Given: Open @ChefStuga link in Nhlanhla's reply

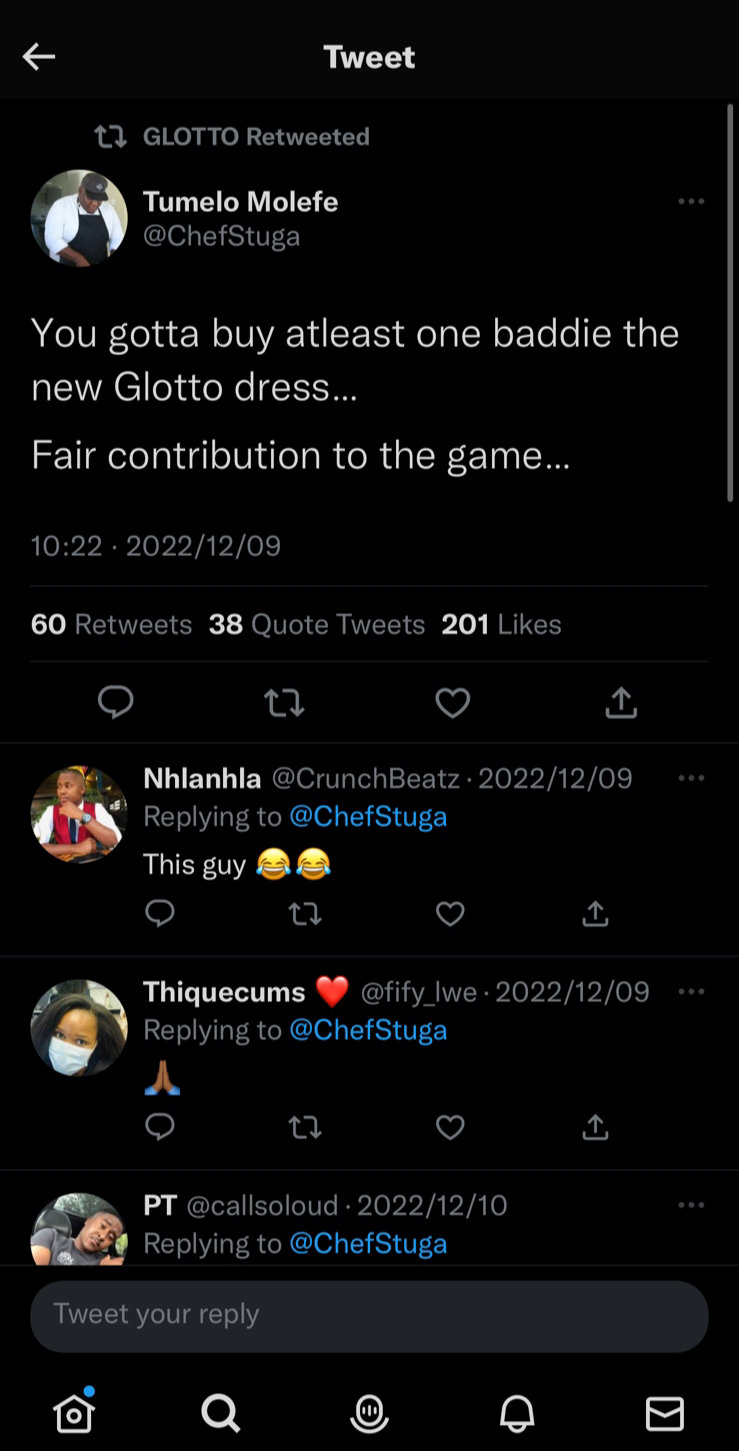Looking at the screenshot, I should point(368,817).
